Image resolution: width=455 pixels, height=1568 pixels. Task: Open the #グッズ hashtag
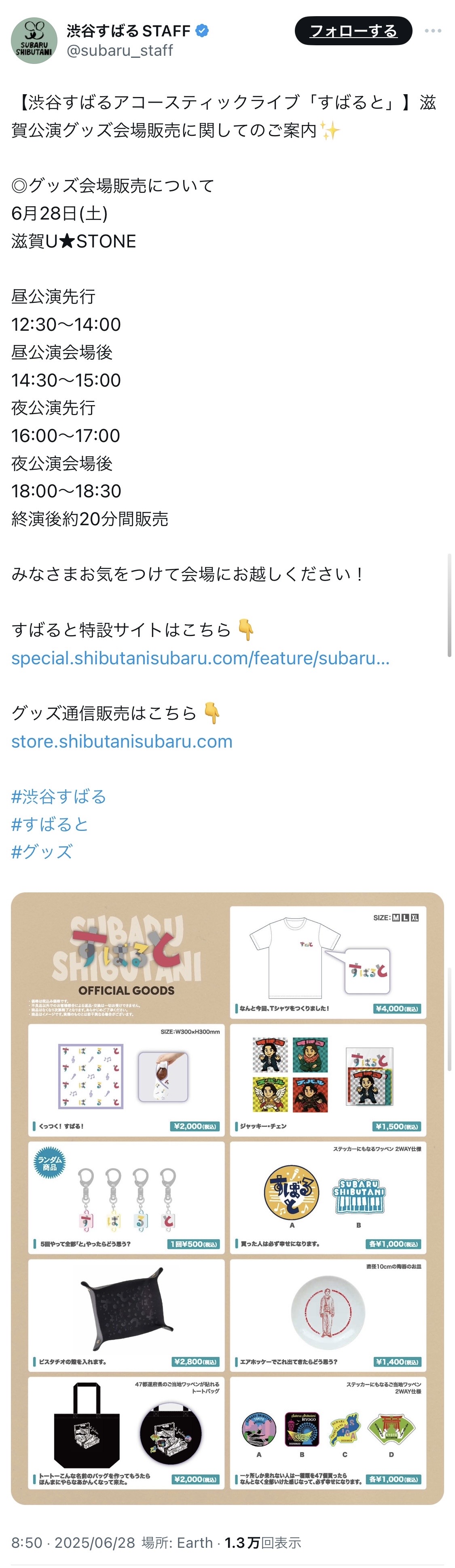click(42, 852)
